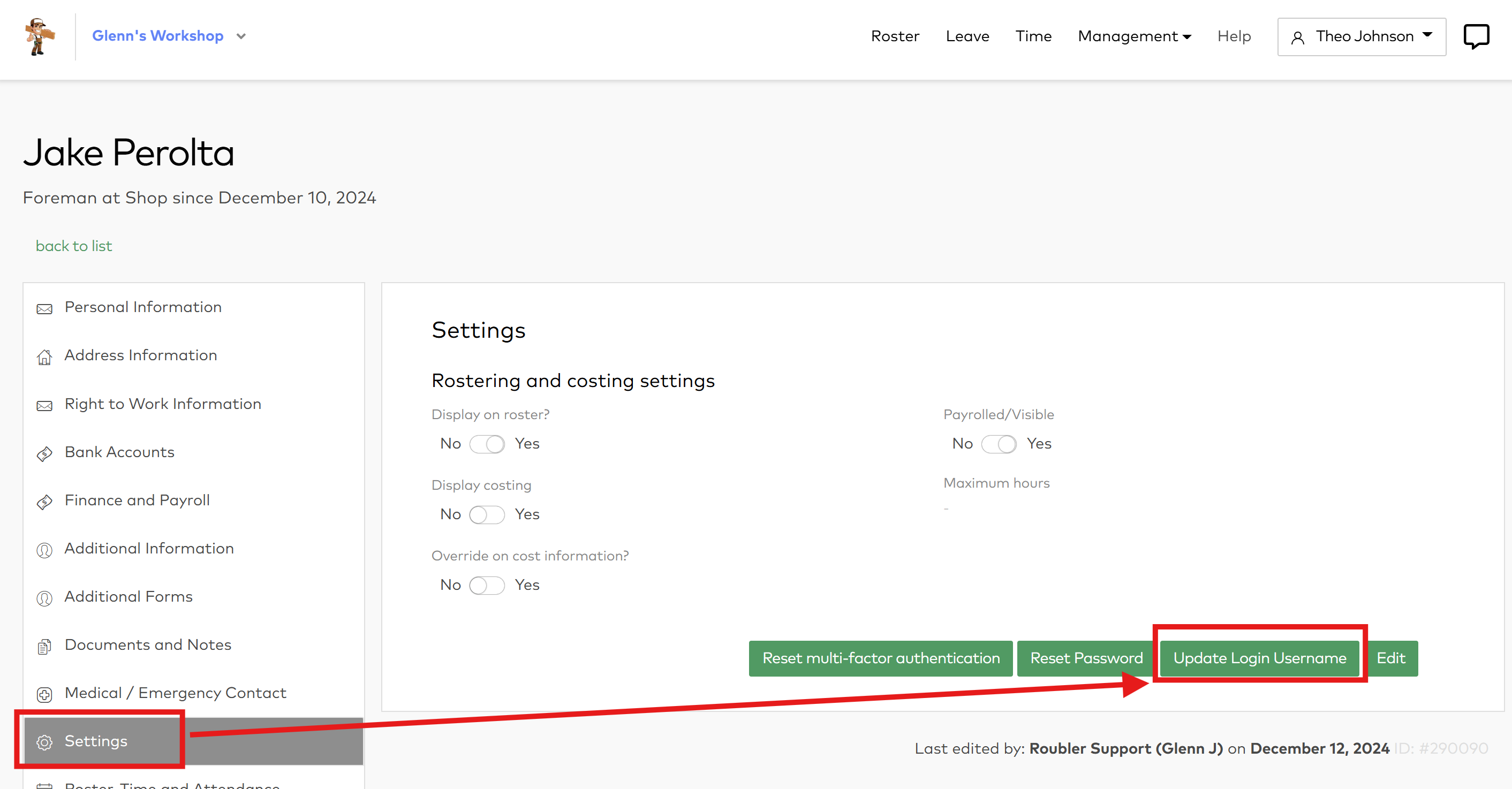Click the Medical / Emergency Contact cross icon
The image size is (1512, 789).
click(x=44, y=694)
